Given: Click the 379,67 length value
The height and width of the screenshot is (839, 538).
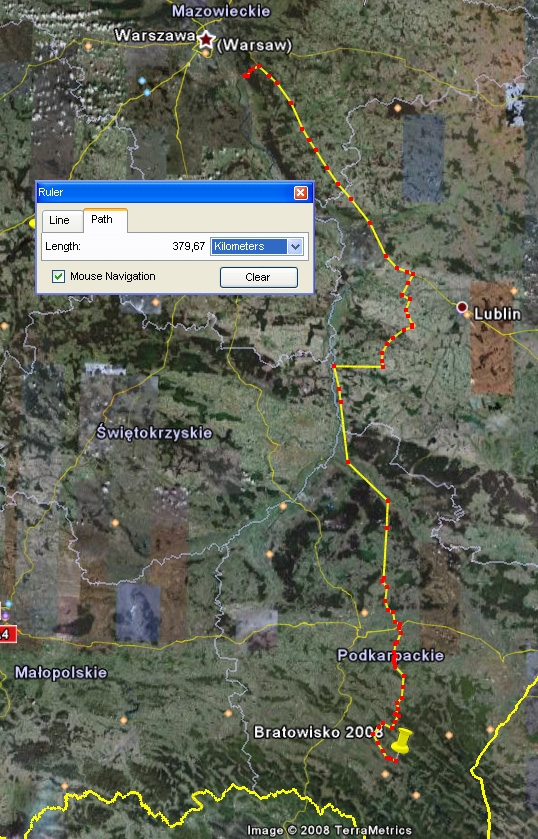Looking at the screenshot, I should point(188,246).
